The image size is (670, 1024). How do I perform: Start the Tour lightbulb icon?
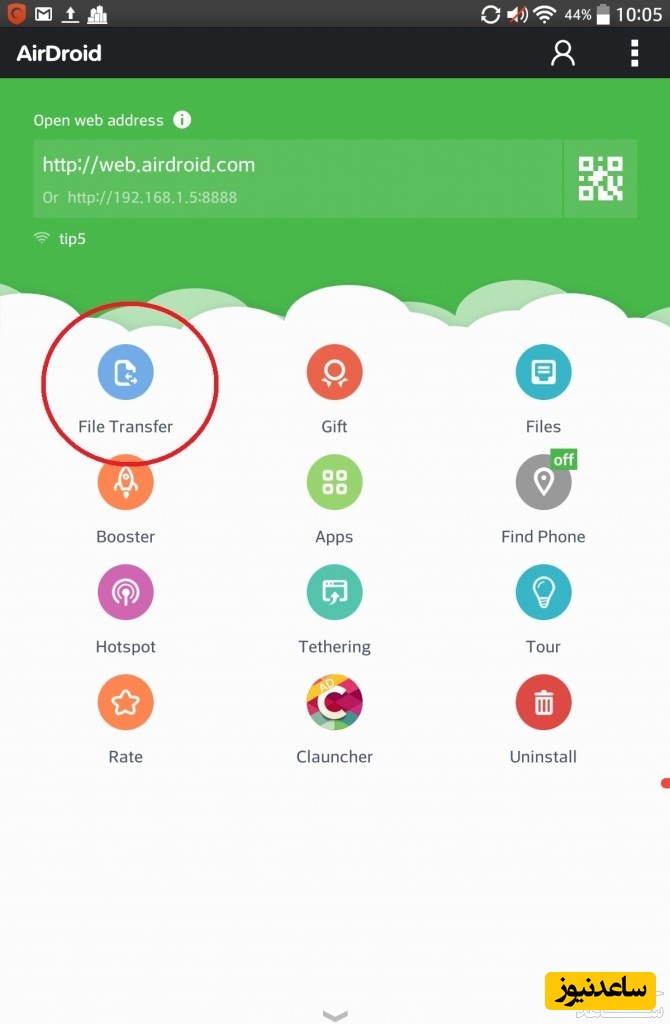pos(543,592)
